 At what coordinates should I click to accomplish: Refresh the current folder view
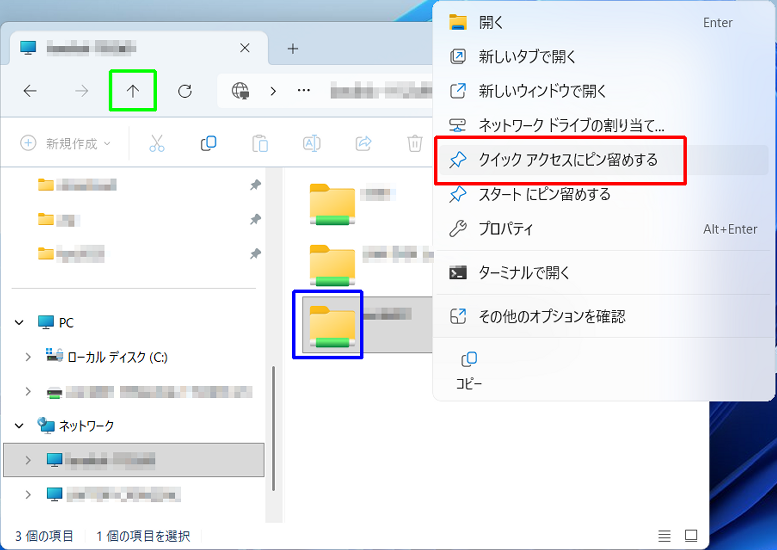click(185, 91)
